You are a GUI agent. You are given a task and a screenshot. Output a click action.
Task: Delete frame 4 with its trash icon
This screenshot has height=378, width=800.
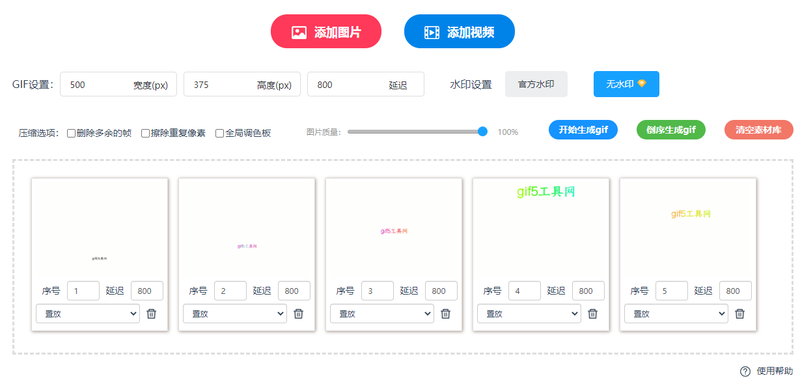(x=592, y=314)
